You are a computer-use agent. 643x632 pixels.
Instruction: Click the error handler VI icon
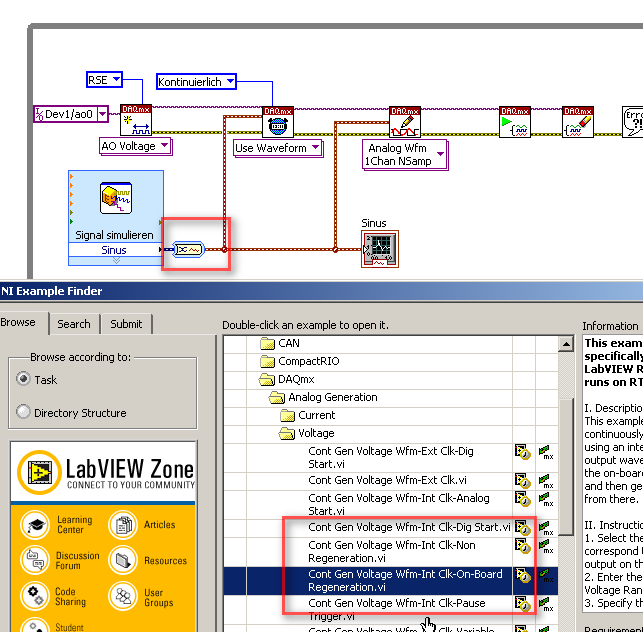click(x=633, y=122)
